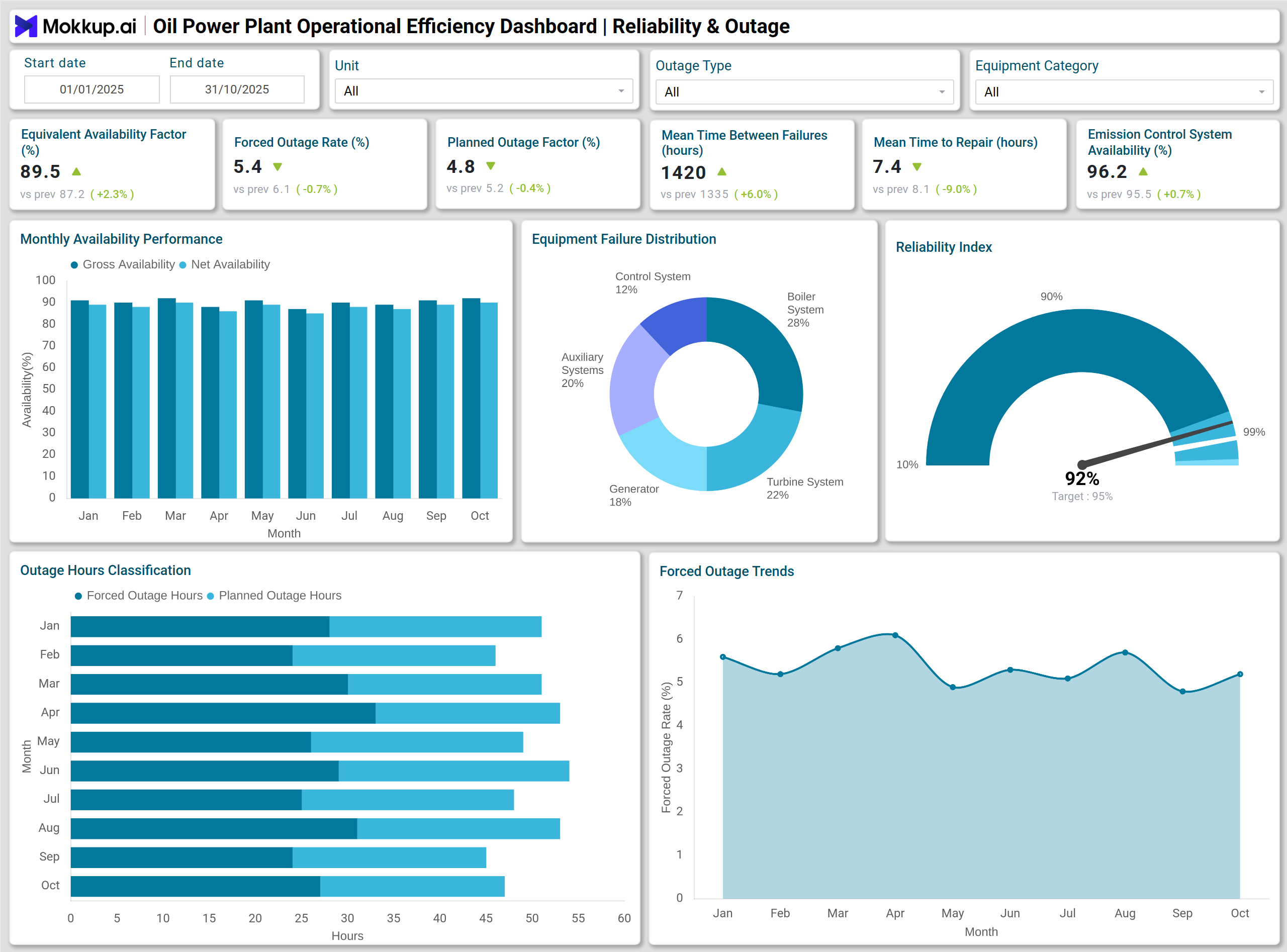Click Gross Availability legend marker

[x=74, y=265]
